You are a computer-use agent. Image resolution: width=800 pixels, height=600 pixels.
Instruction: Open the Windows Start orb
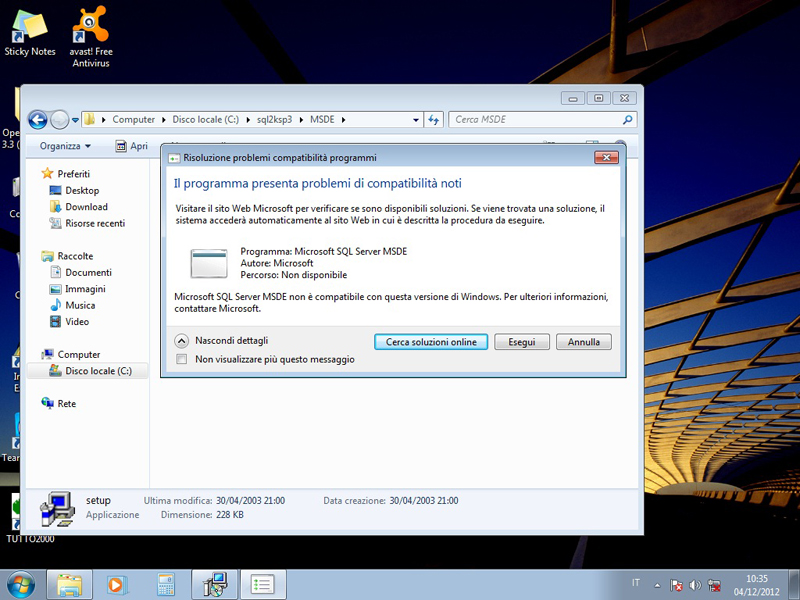pos(20,585)
